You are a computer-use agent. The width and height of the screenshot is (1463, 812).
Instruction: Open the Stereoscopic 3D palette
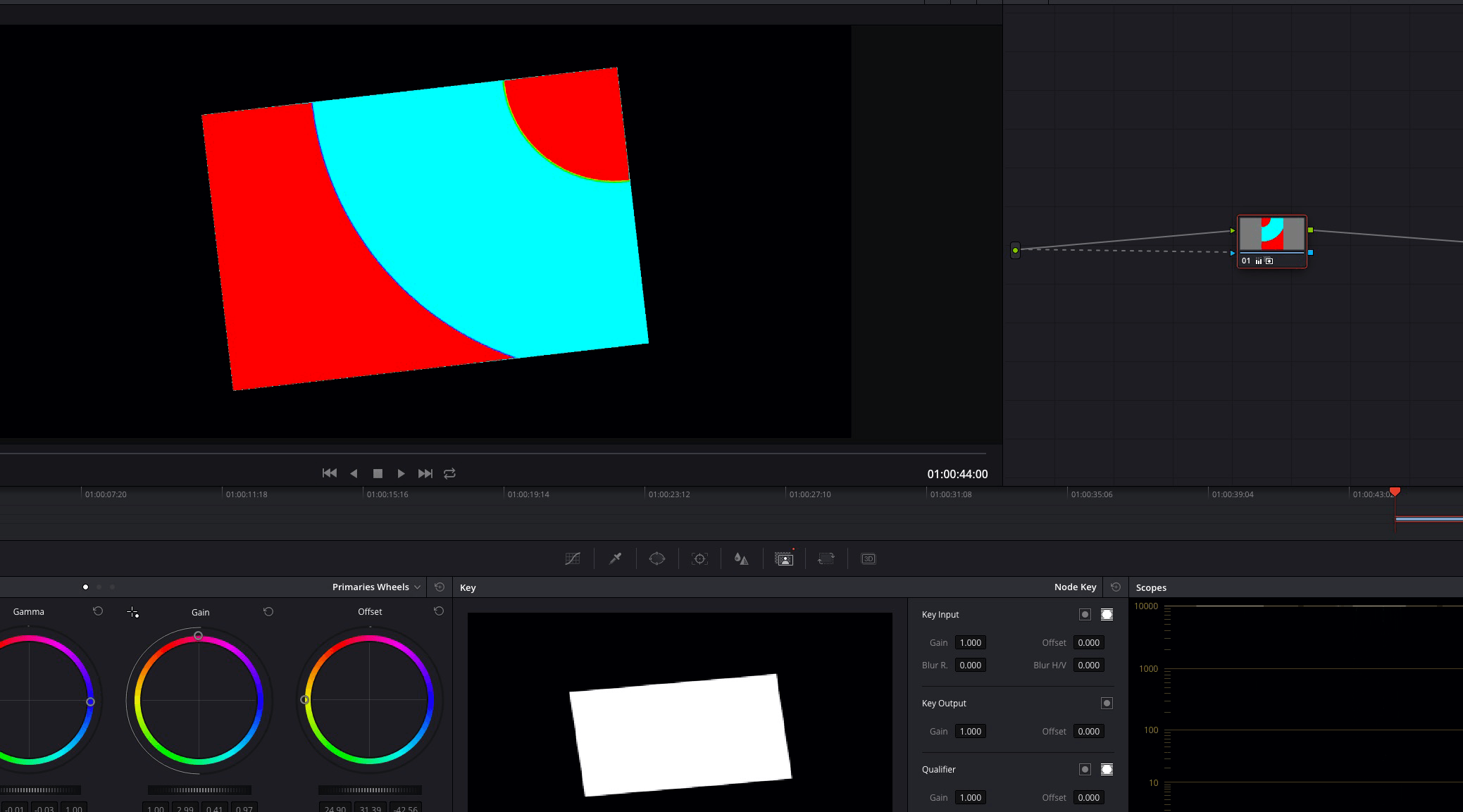coord(869,558)
